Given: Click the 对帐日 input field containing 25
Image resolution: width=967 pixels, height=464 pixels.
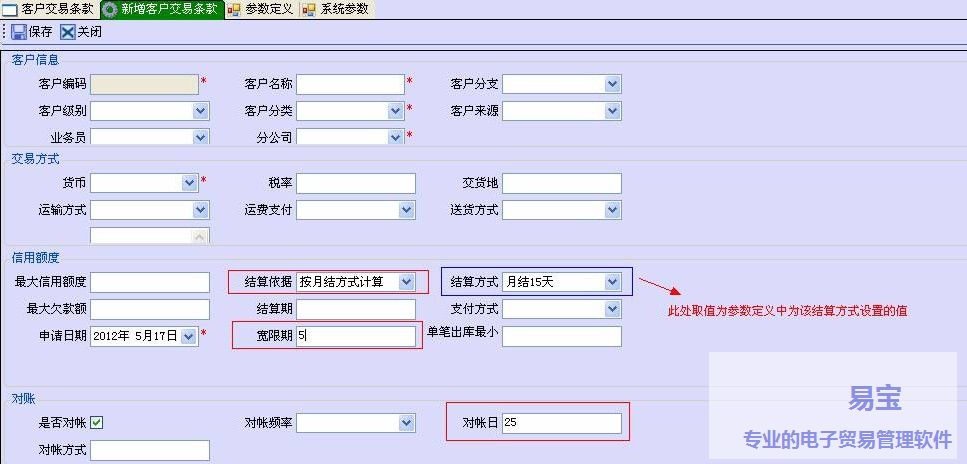Looking at the screenshot, I should 561,423.
